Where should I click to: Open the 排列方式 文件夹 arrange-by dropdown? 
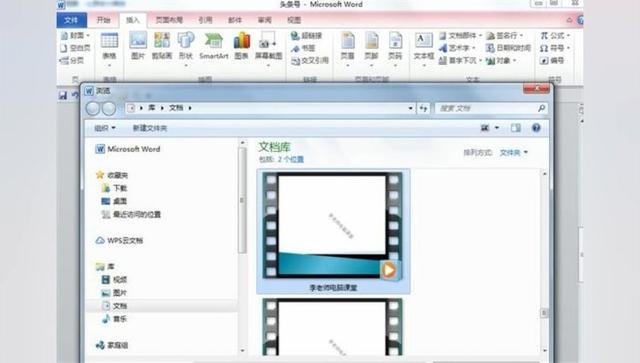tap(513, 152)
